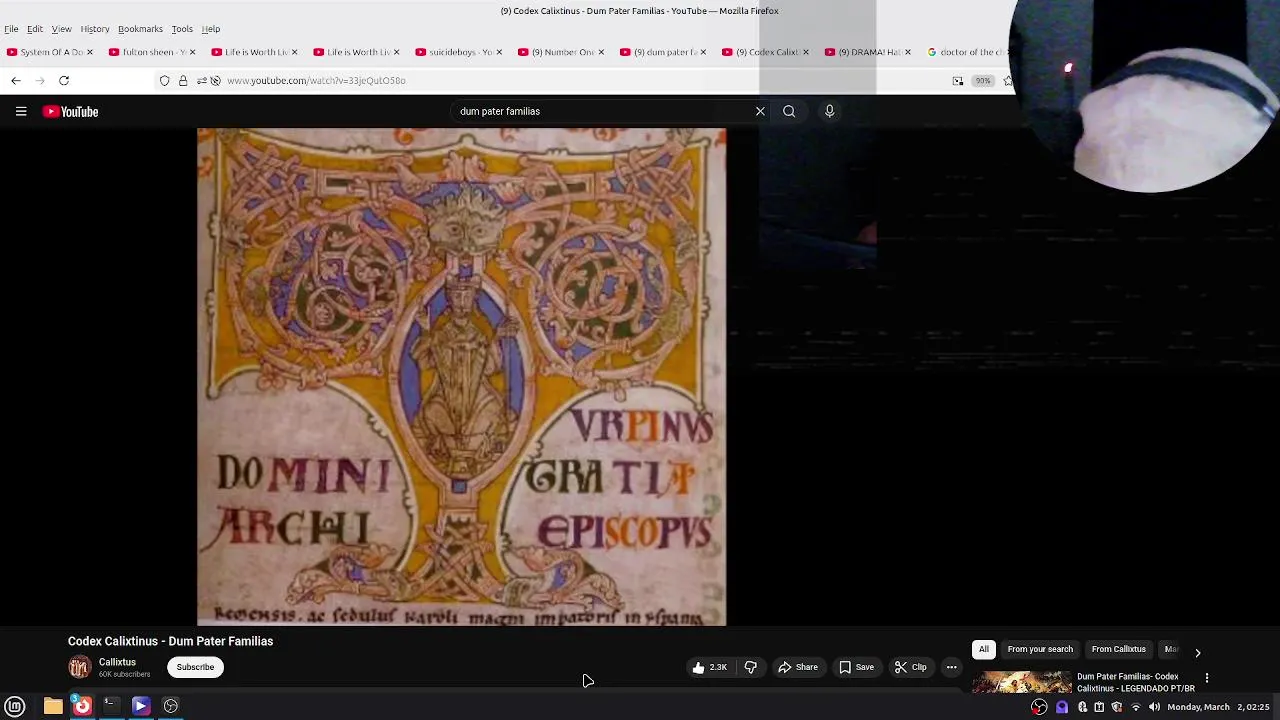Like the video with thumbs up
The height and width of the screenshot is (720, 1280).
(x=710, y=667)
